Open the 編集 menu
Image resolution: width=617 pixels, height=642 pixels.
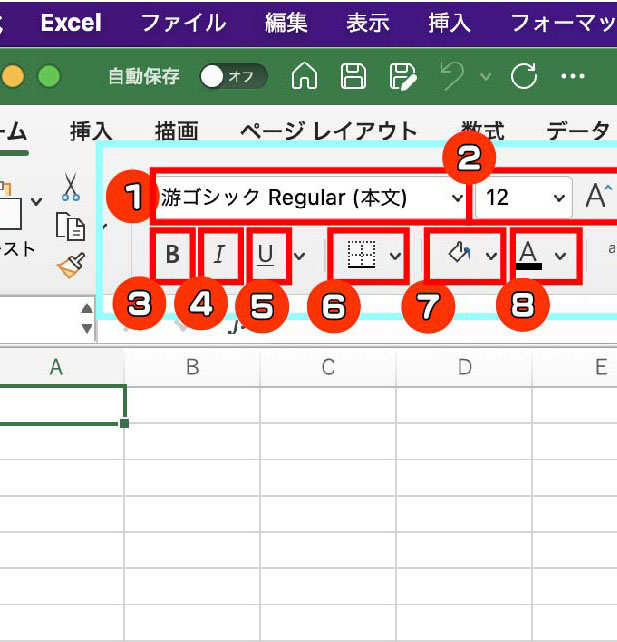click(x=286, y=23)
